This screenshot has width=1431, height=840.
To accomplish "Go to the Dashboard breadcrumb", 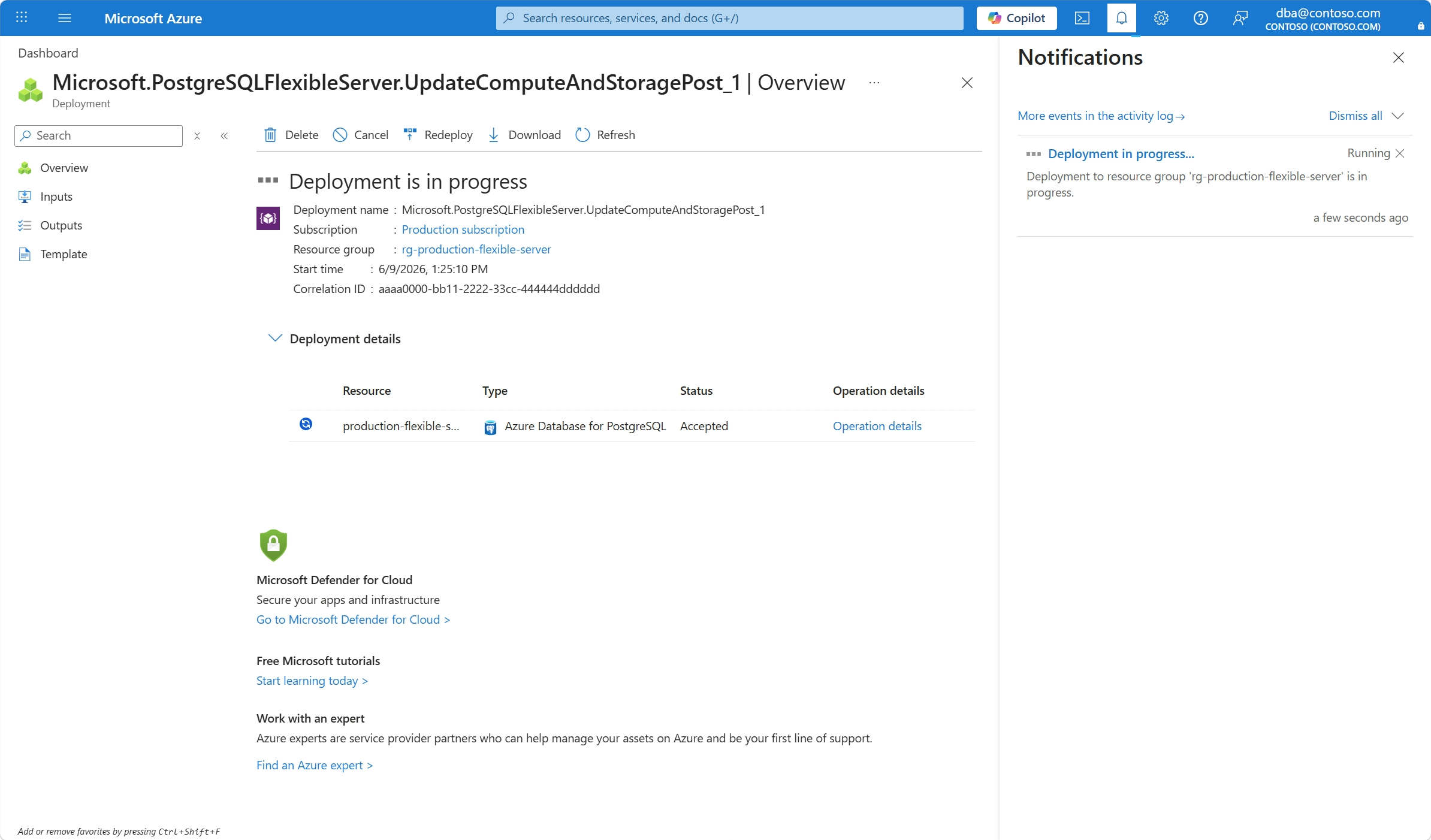I will click(48, 53).
